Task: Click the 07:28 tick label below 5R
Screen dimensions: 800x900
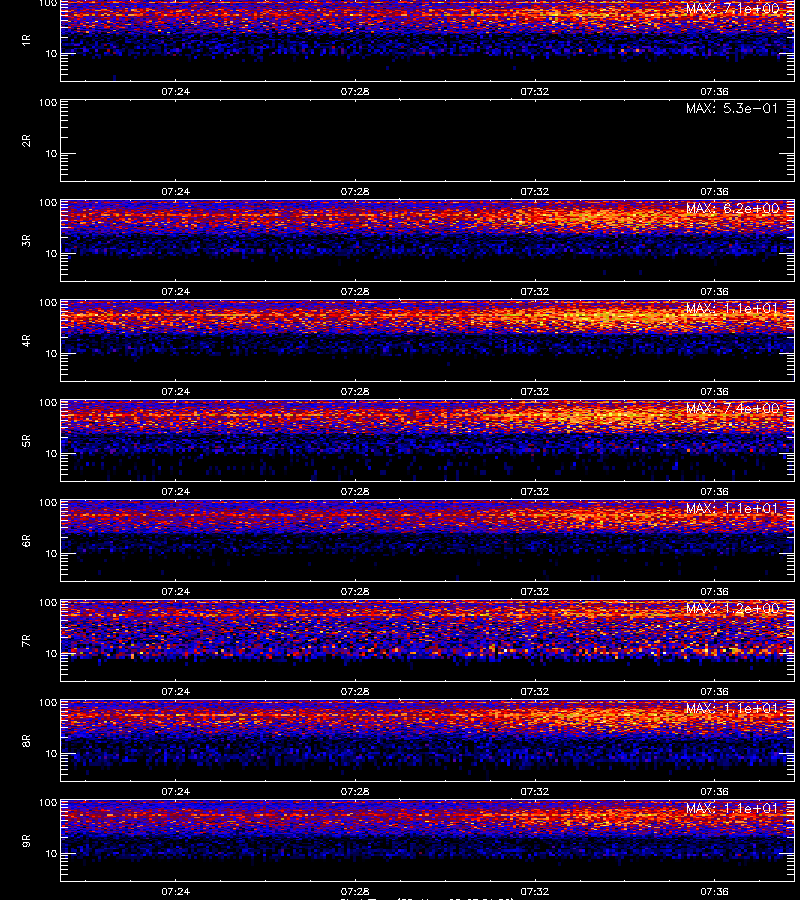Action: click(x=355, y=491)
